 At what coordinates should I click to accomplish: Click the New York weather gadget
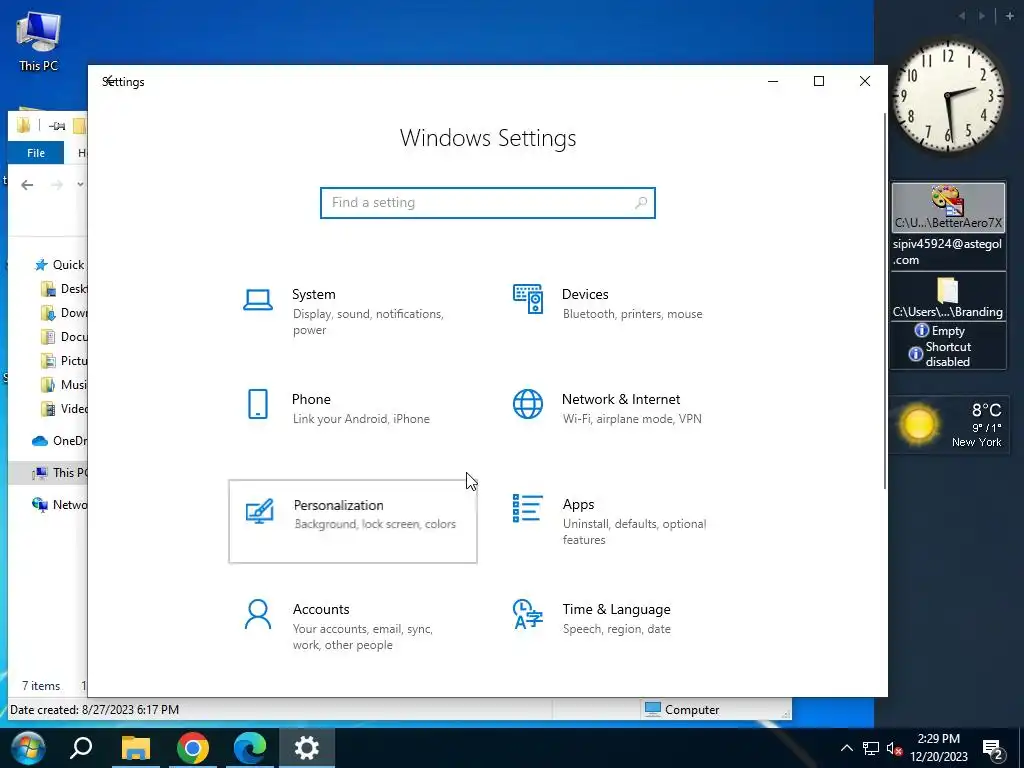[x=948, y=424]
